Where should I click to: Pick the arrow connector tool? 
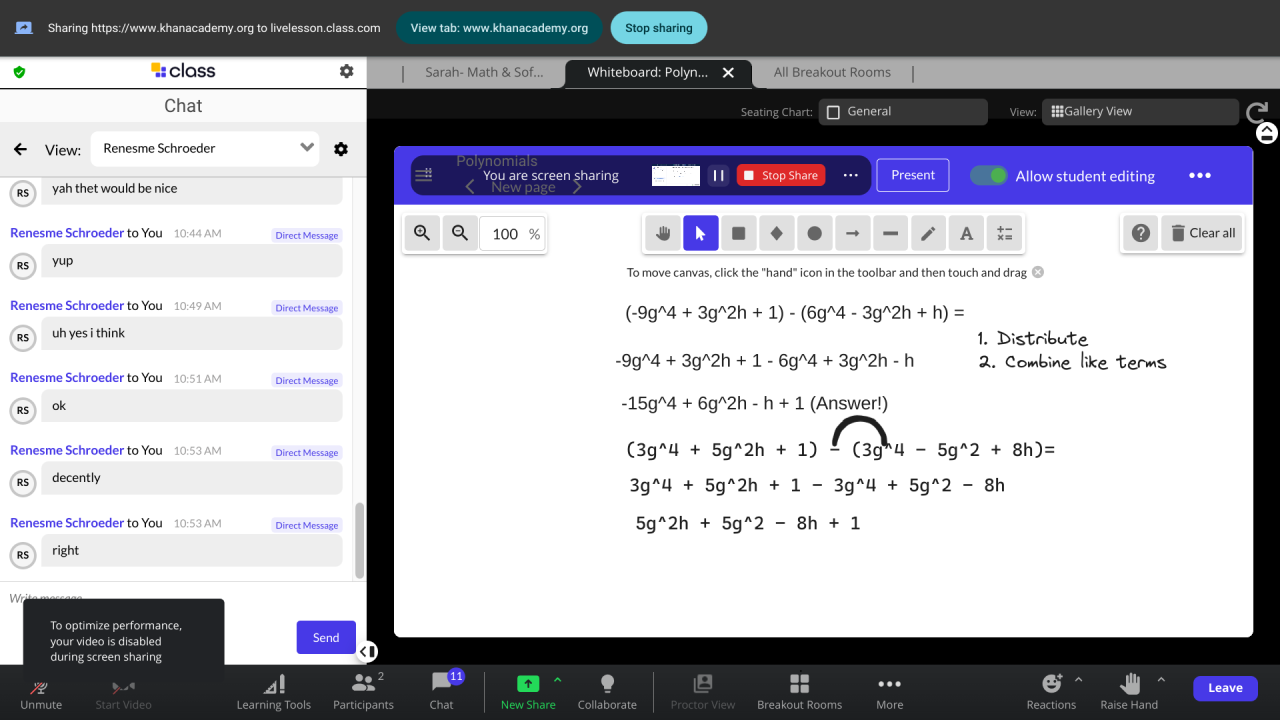click(852, 233)
